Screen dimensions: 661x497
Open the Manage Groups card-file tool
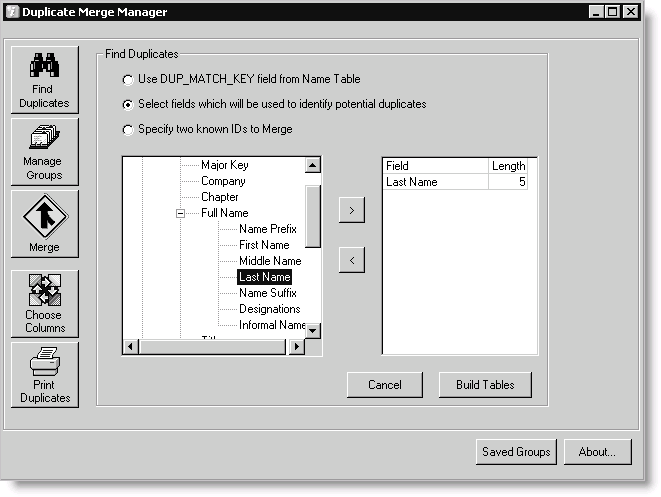45,152
